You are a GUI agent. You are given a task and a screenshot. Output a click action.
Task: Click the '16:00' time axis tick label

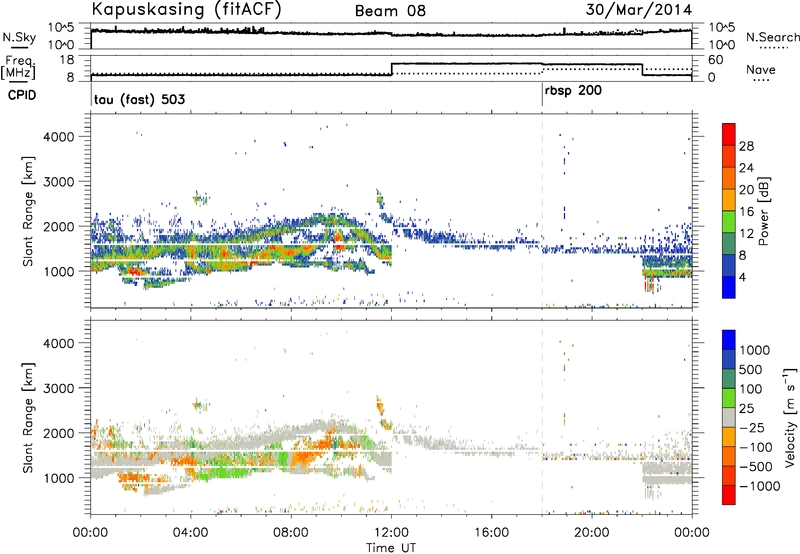491,533
